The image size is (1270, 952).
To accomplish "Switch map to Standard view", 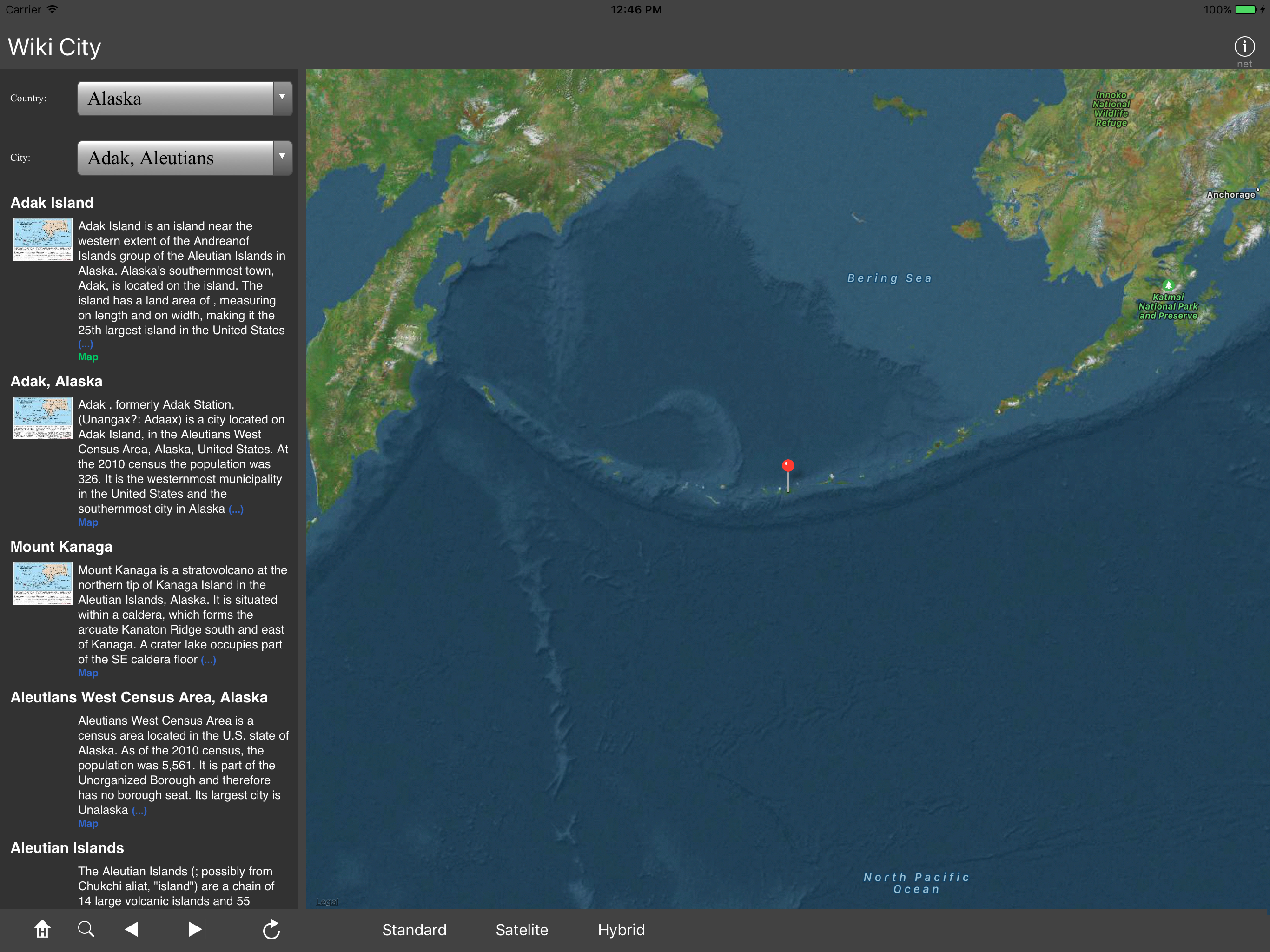I will click(414, 930).
